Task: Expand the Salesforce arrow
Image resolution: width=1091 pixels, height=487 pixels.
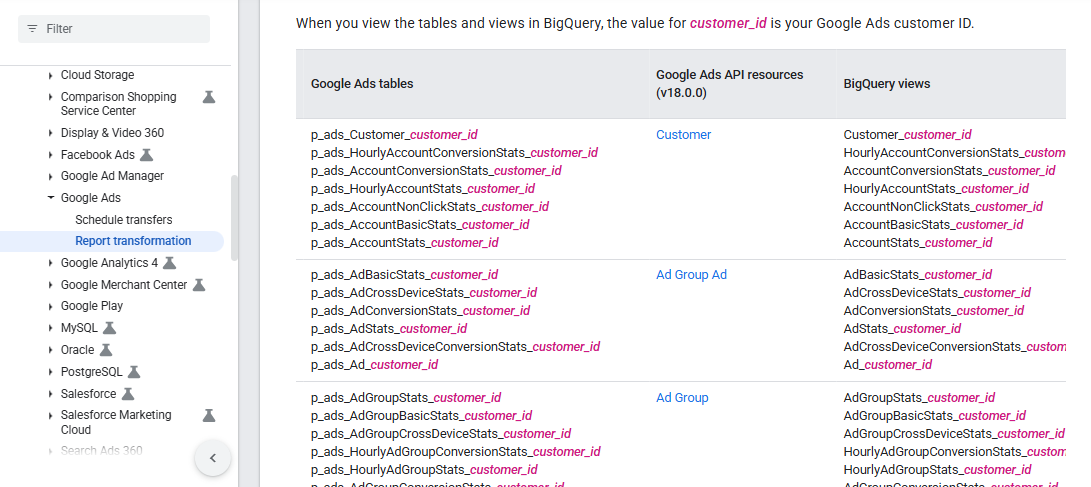Action: coord(50,394)
